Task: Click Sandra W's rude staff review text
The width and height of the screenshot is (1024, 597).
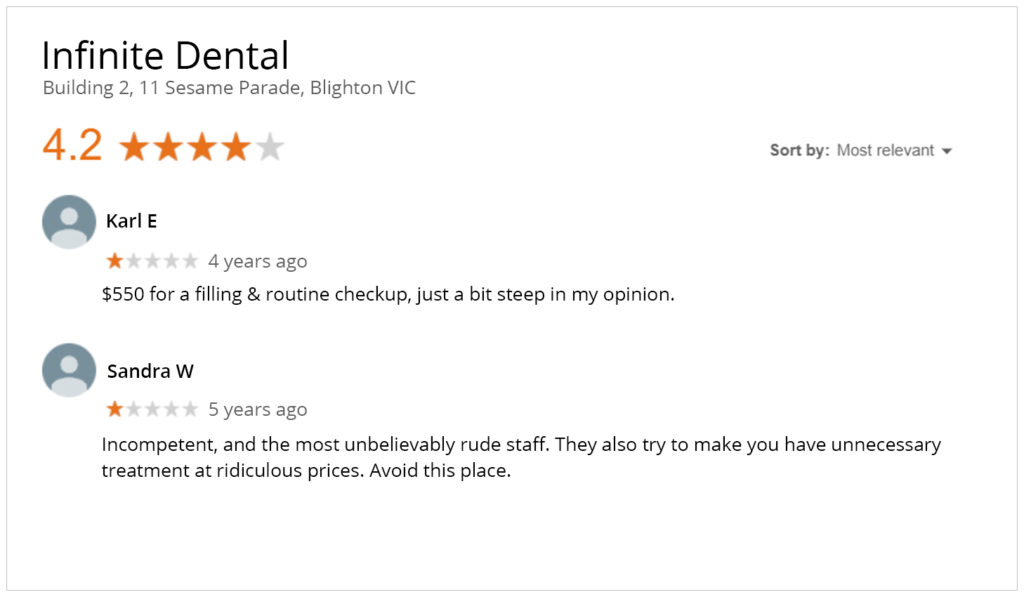Action: (x=521, y=457)
